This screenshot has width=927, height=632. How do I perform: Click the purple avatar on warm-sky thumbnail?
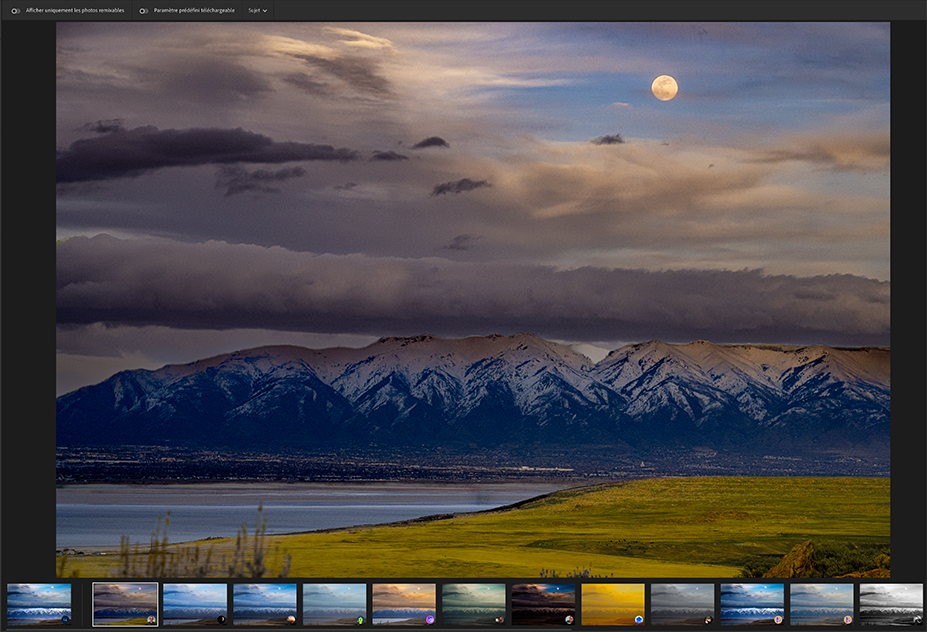(x=430, y=620)
